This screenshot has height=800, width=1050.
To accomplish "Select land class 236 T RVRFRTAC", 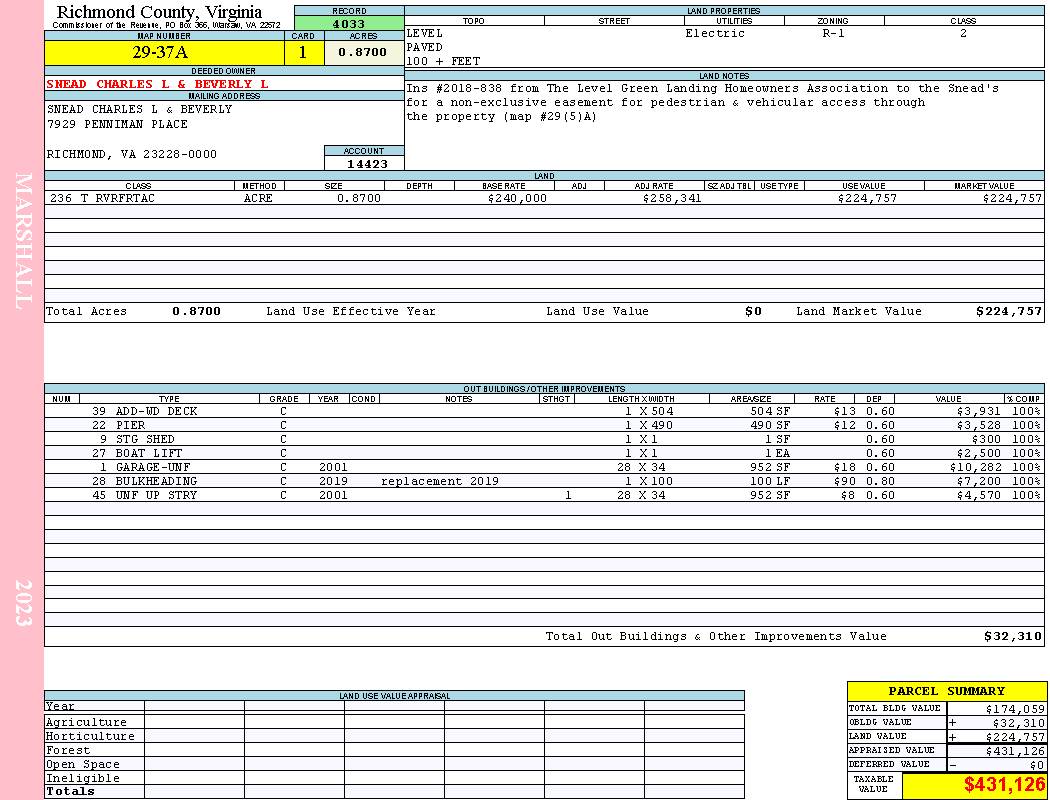I will 102,198.
